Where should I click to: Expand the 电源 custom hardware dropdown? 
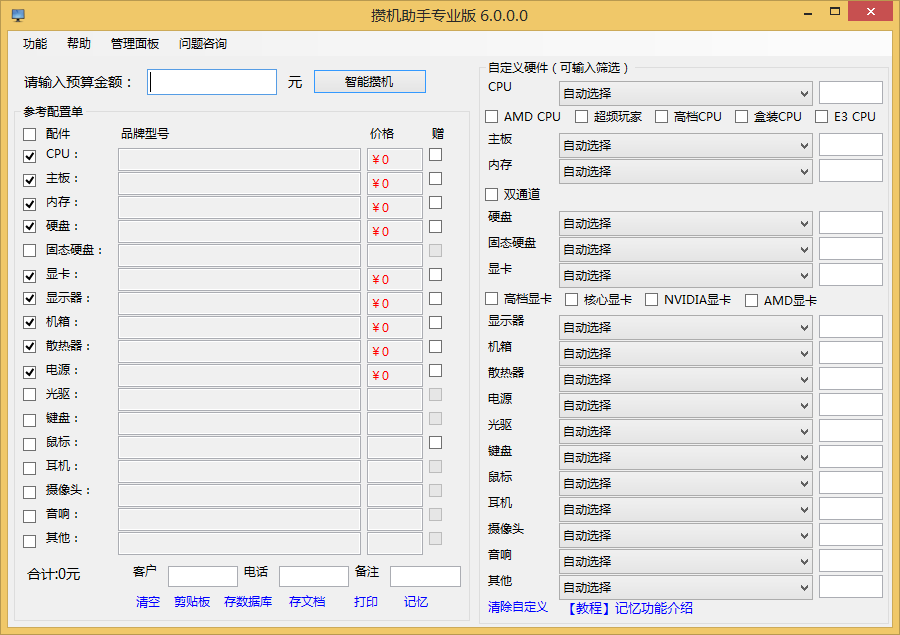click(x=686, y=406)
